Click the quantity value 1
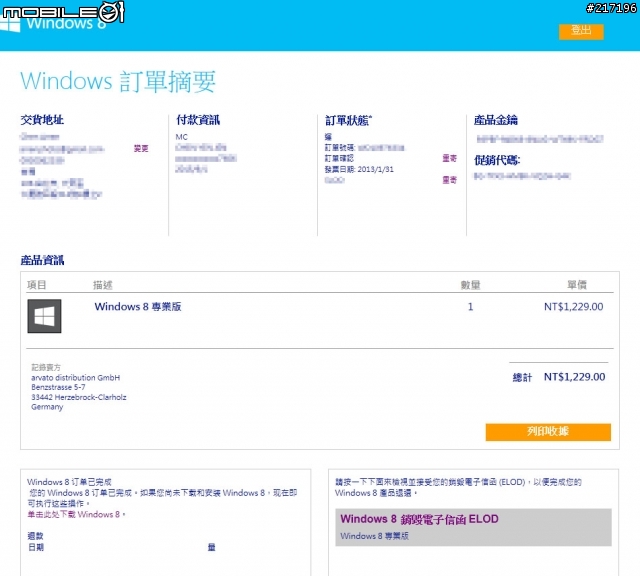Image resolution: width=640 pixels, height=576 pixels. [x=470, y=307]
